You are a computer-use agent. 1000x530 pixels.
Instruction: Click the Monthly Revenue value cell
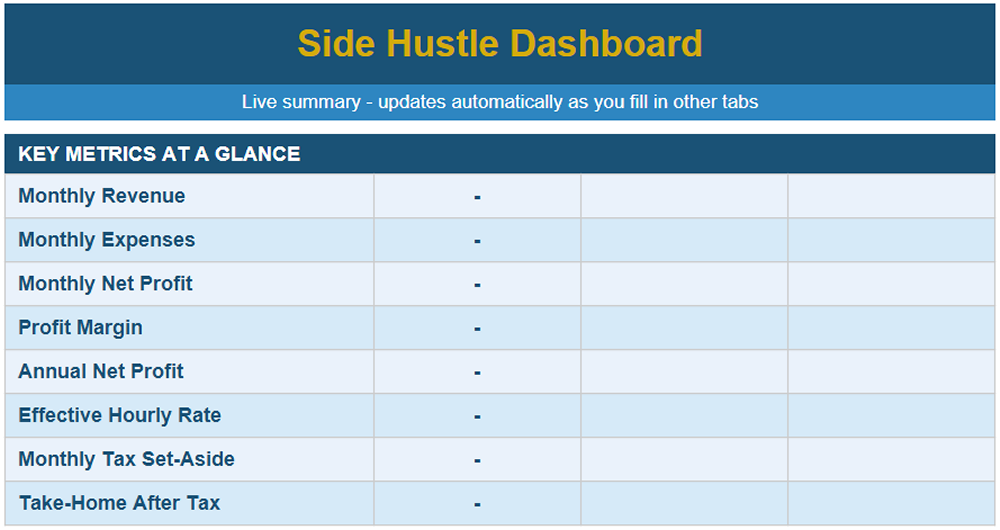pyautogui.click(x=477, y=196)
